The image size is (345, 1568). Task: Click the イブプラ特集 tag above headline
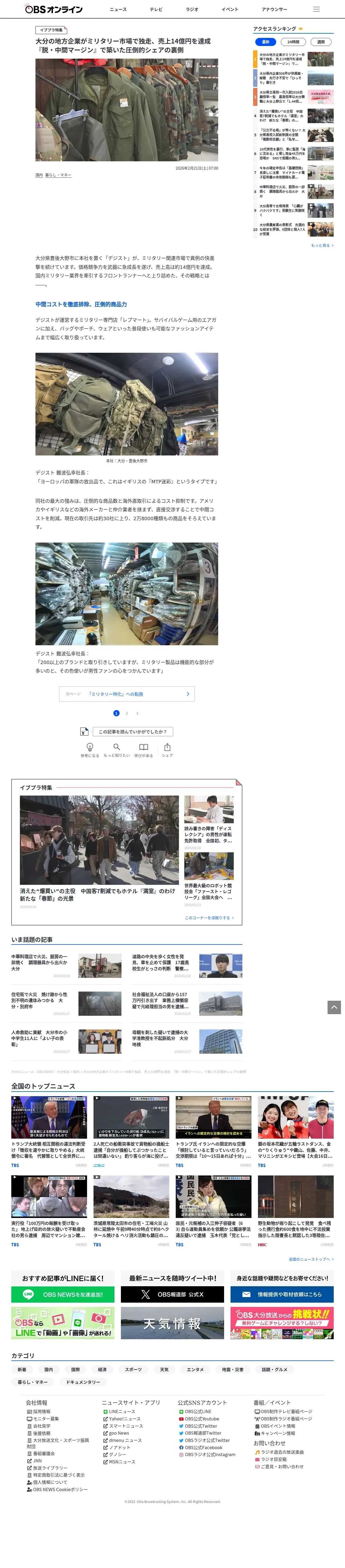[51, 30]
